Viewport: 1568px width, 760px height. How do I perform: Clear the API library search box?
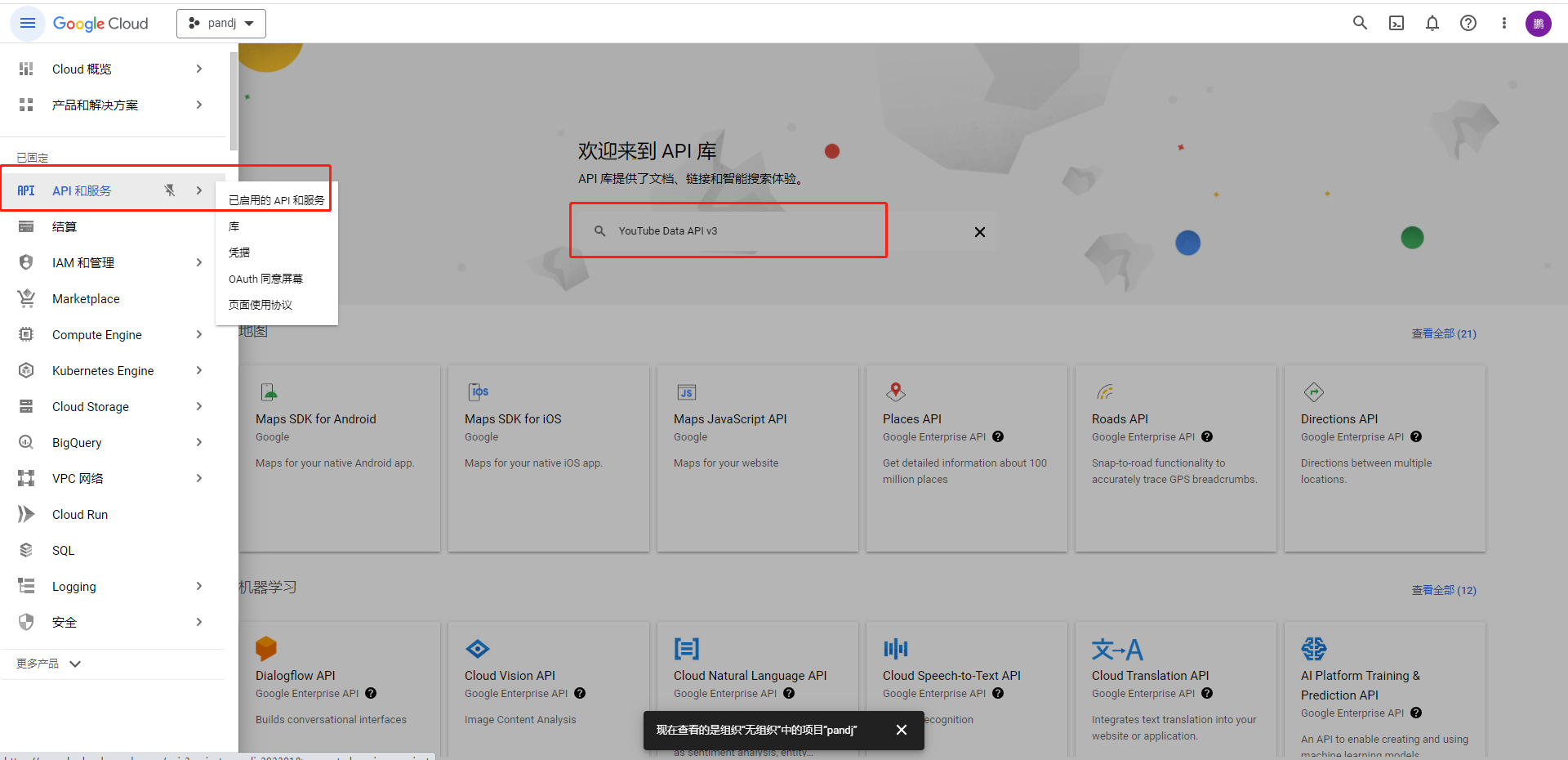pos(979,232)
